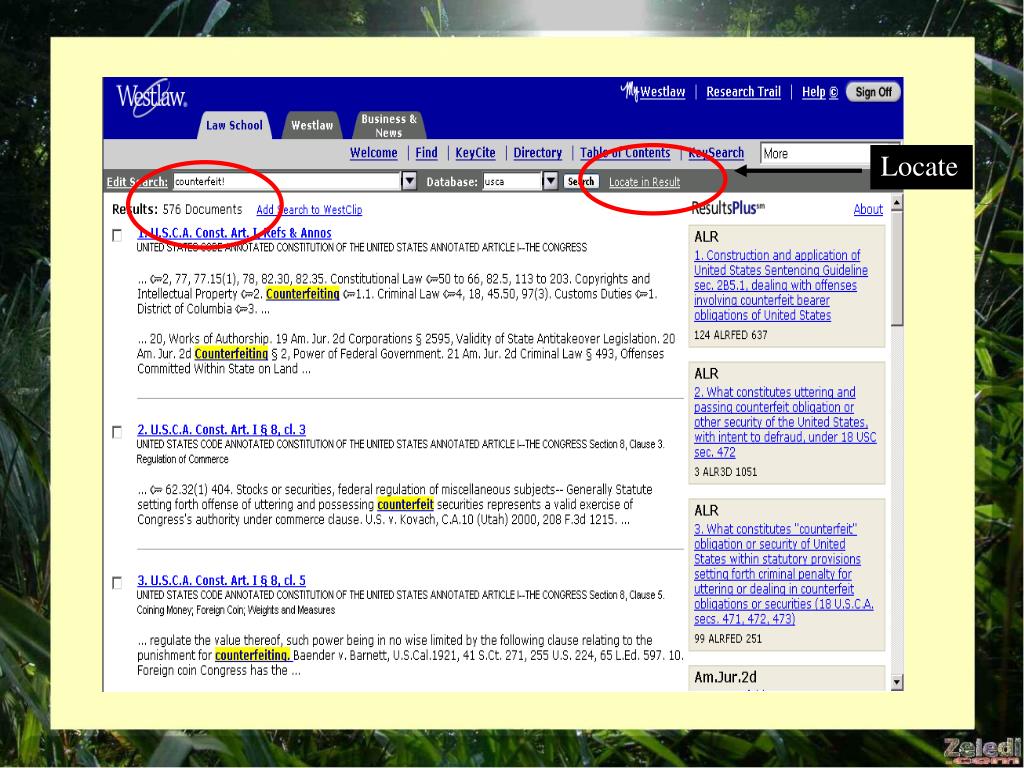Open result 1 U.S.C.A. Const. Art. I Refs & Annos

pos(234,232)
